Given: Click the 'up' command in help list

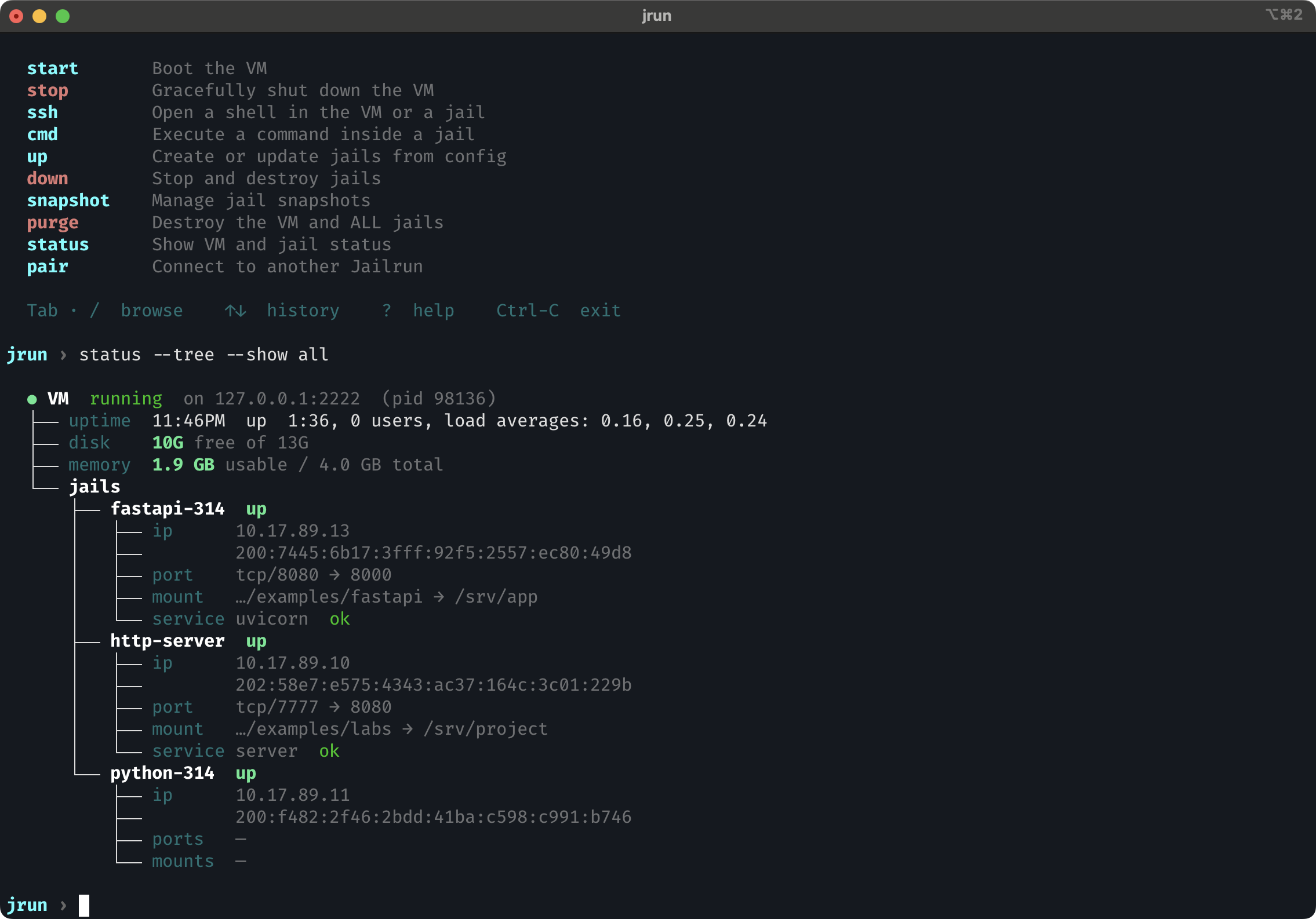Looking at the screenshot, I should click(37, 157).
